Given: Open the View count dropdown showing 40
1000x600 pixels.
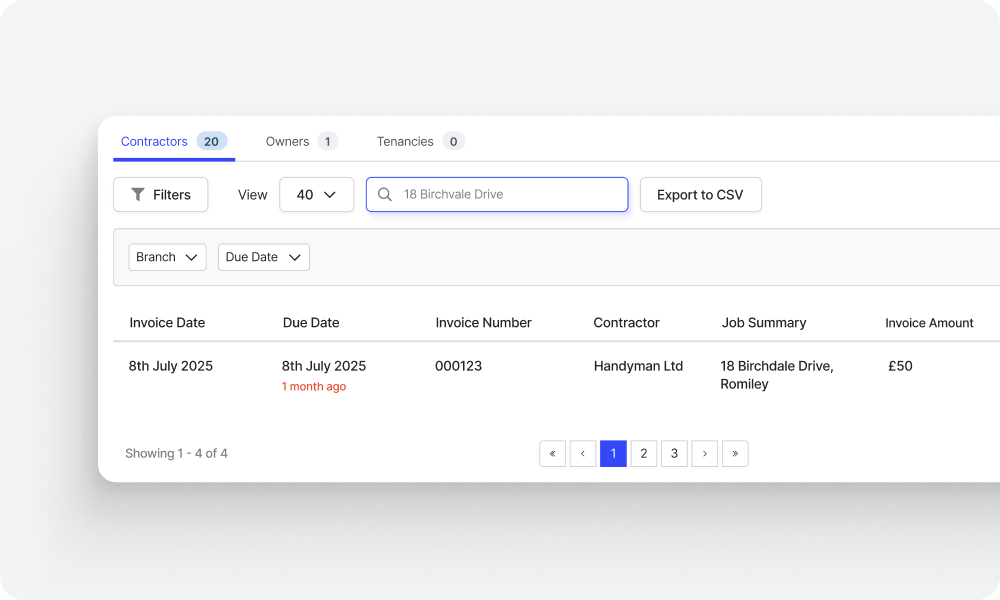Looking at the screenshot, I should (x=317, y=194).
